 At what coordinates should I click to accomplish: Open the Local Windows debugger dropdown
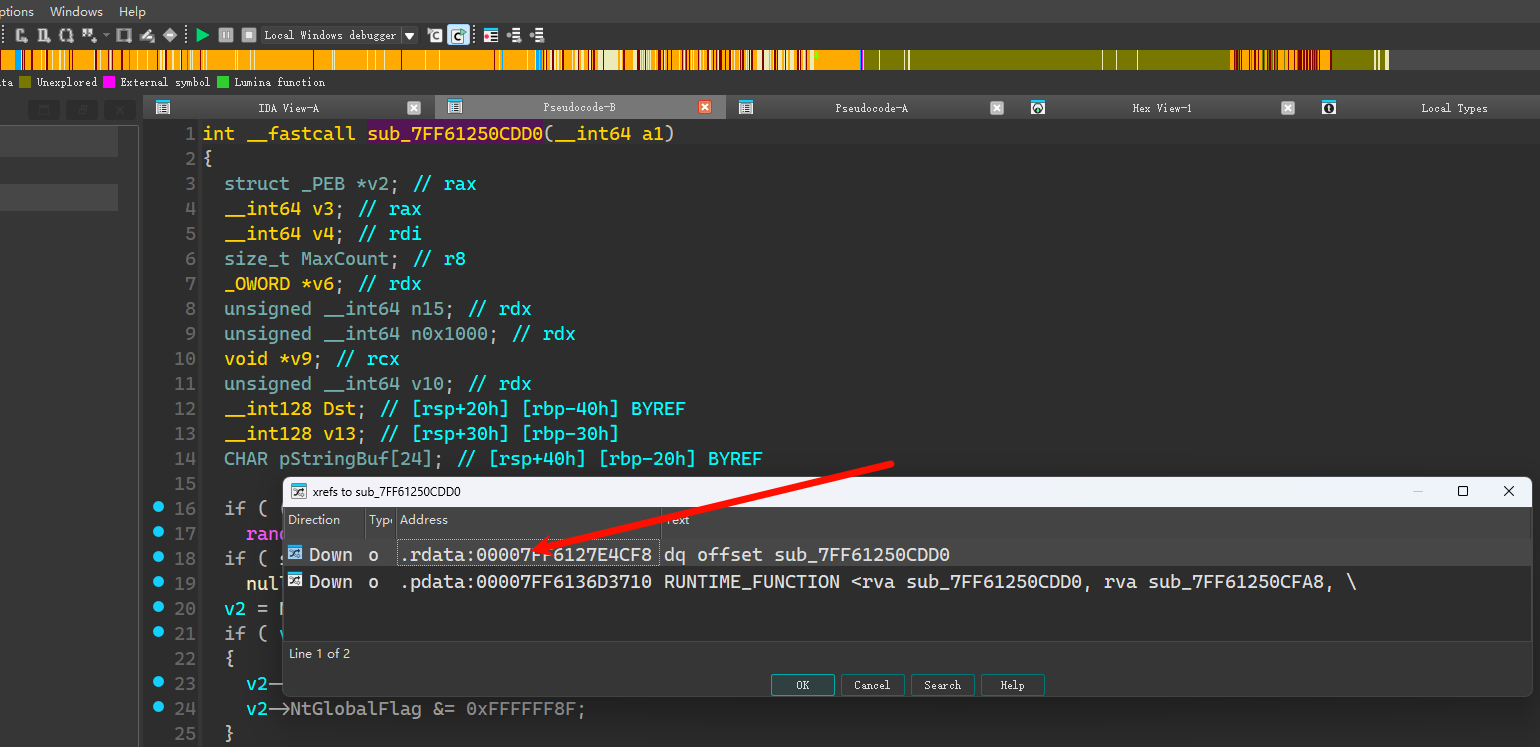[x=410, y=35]
